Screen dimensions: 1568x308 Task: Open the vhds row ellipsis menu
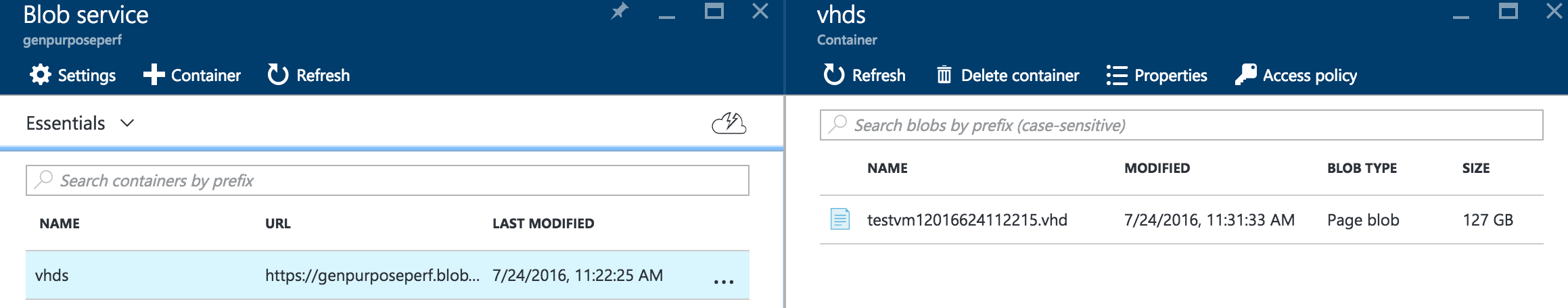(723, 281)
